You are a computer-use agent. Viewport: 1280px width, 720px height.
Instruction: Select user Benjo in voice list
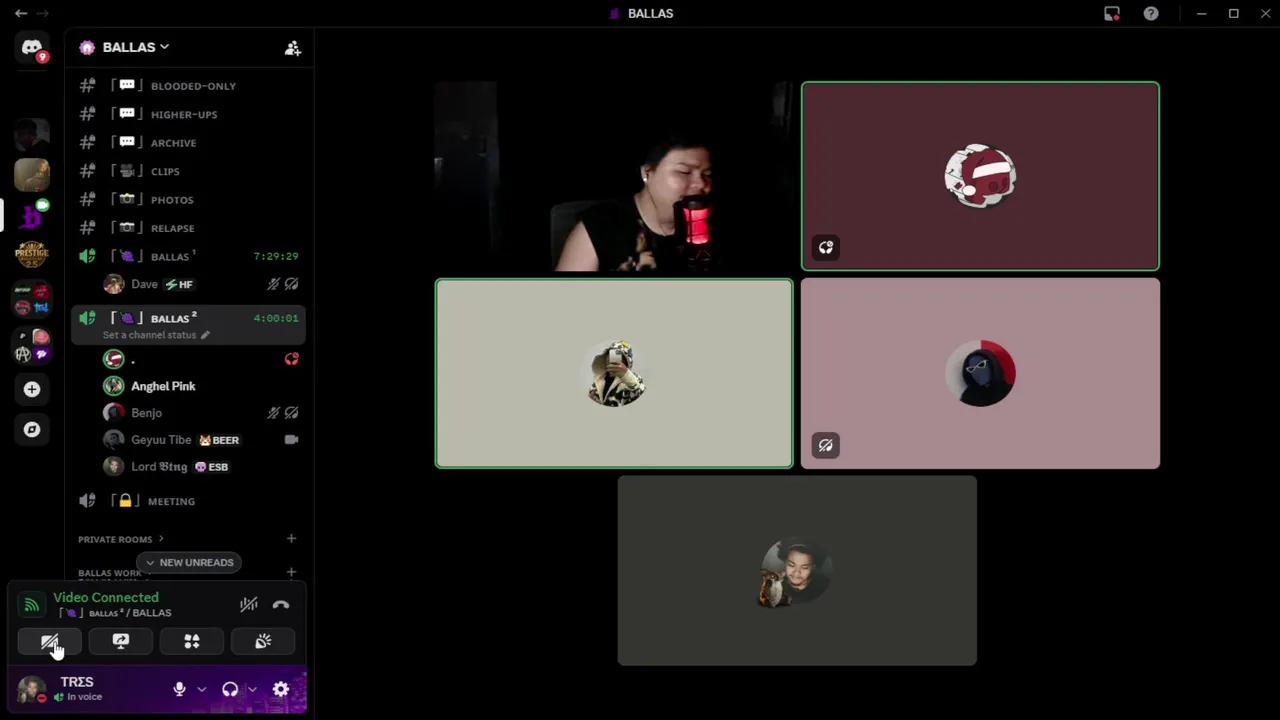(200, 413)
